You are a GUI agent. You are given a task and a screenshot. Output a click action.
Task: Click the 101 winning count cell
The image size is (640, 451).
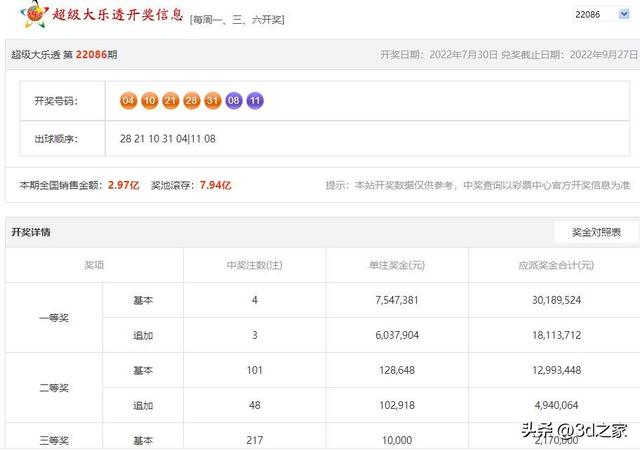tap(254, 370)
